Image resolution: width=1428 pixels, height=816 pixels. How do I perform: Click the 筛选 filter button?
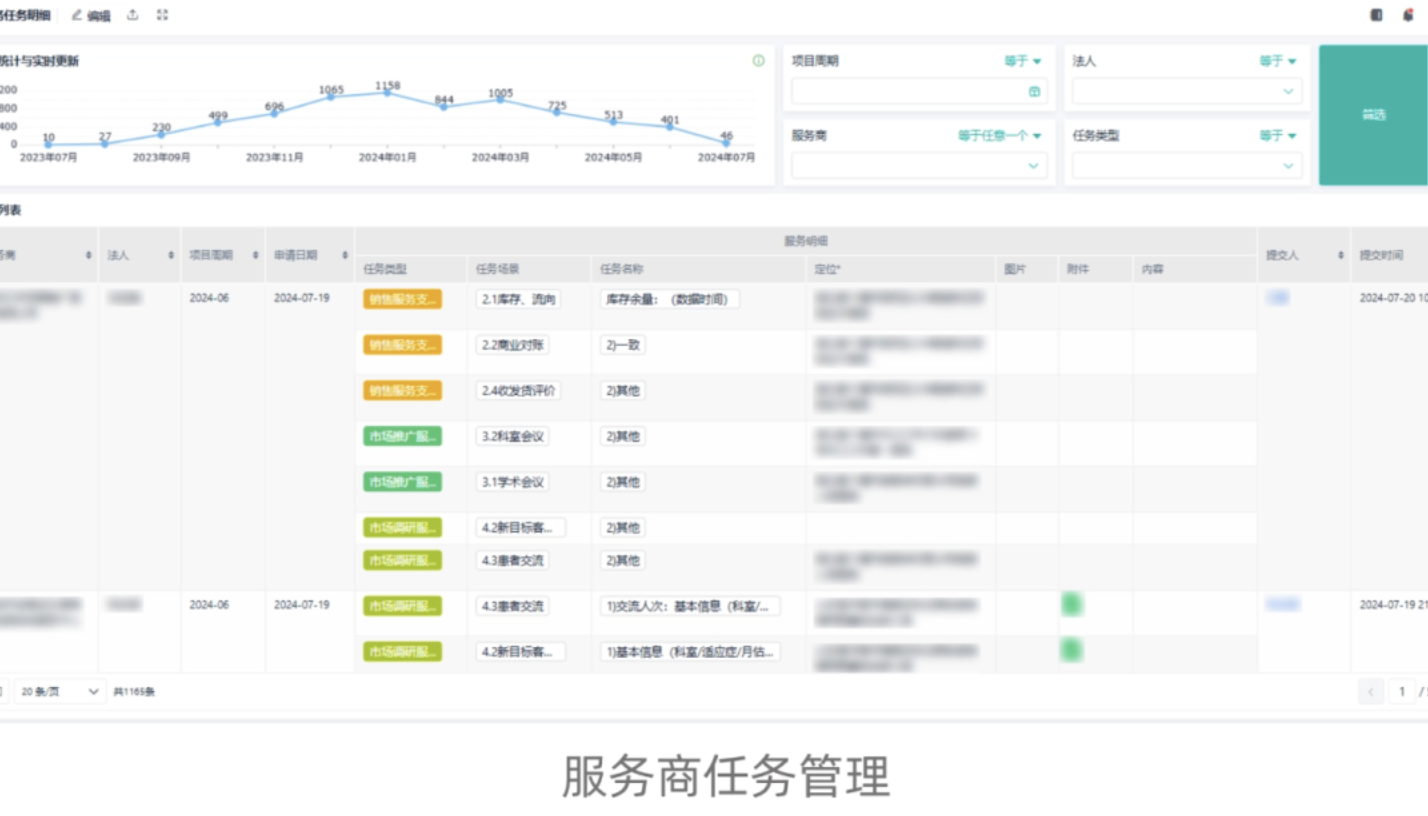[x=1373, y=115]
